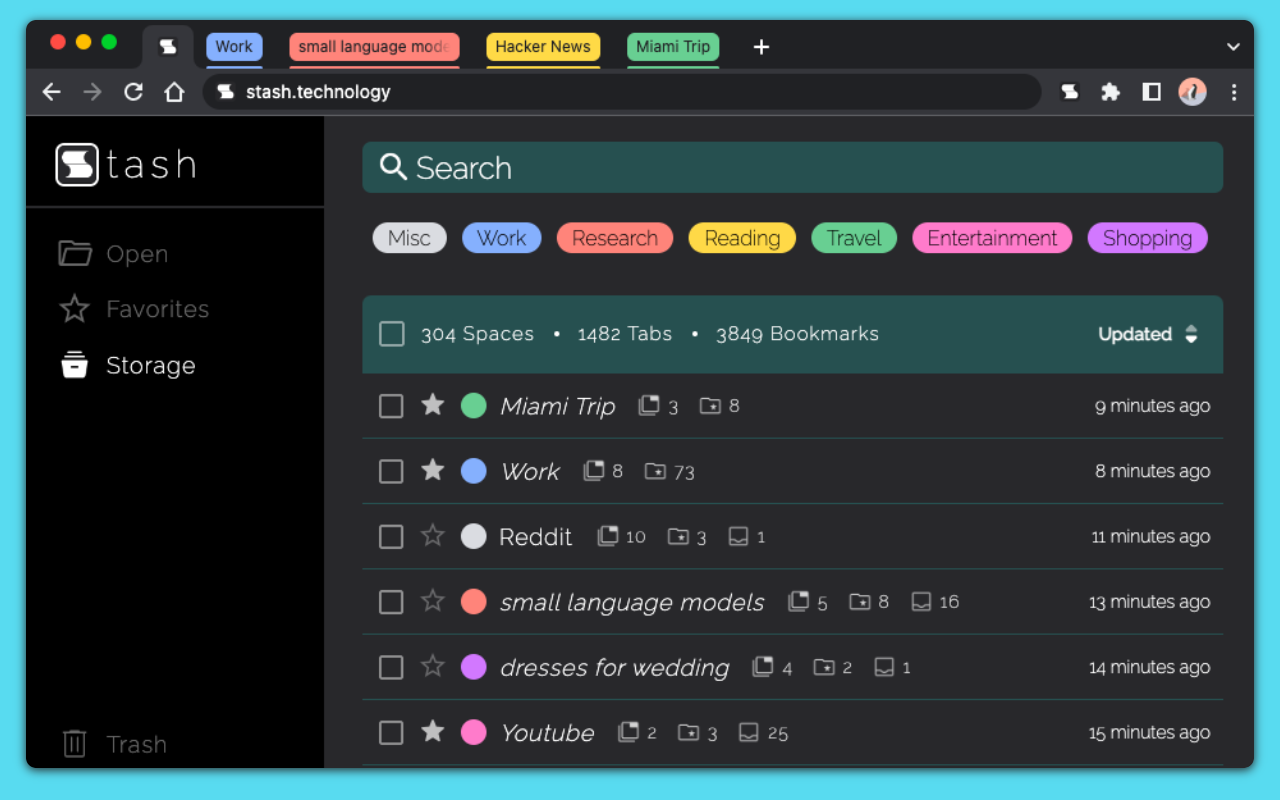Screen dimensions: 1280x800
Task: Expand the tab list chevron in tab bar
Action: tap(1233, 47)
